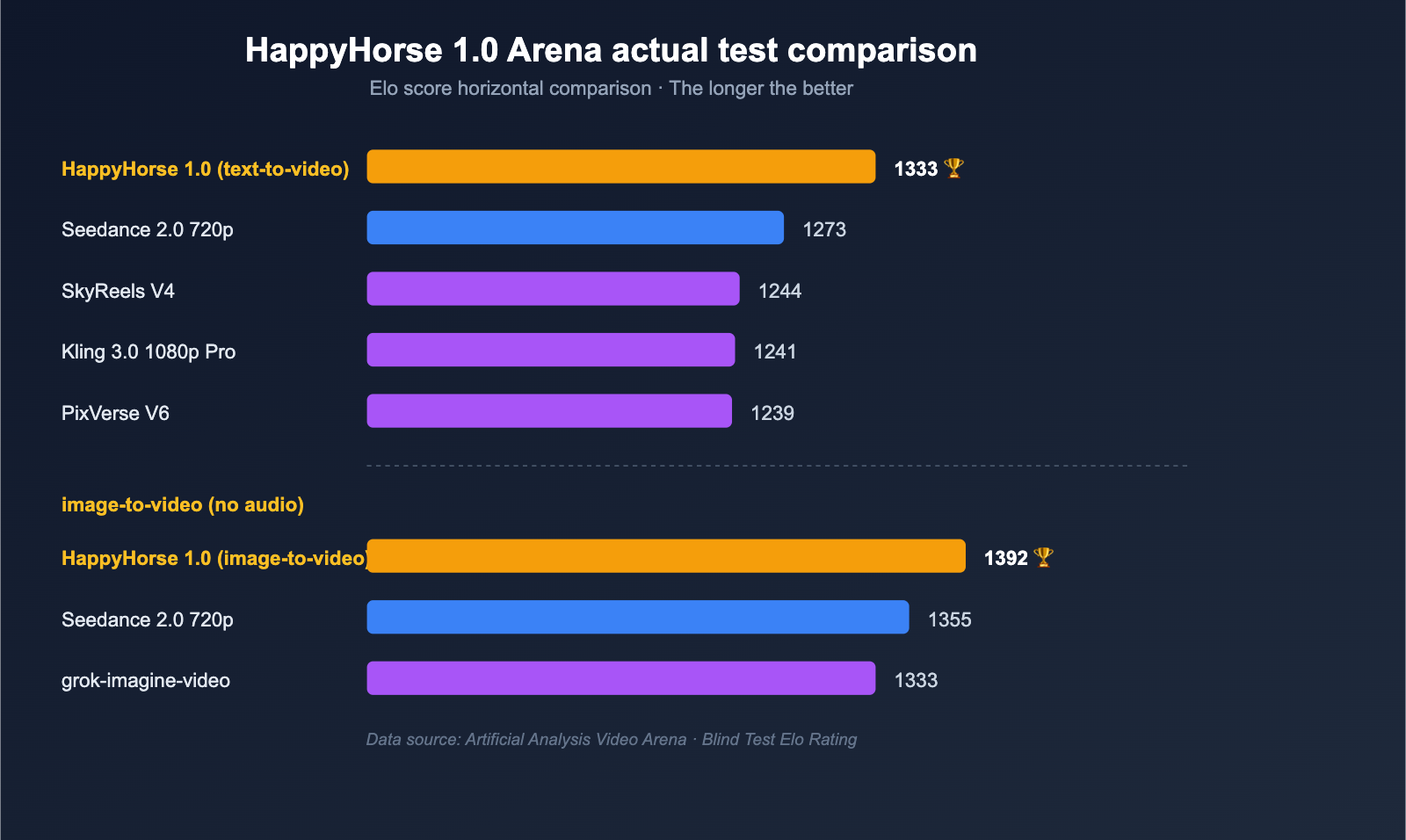
Task: Select the orange HappyHorse image-to-video bar
Action: click(665, 556)
